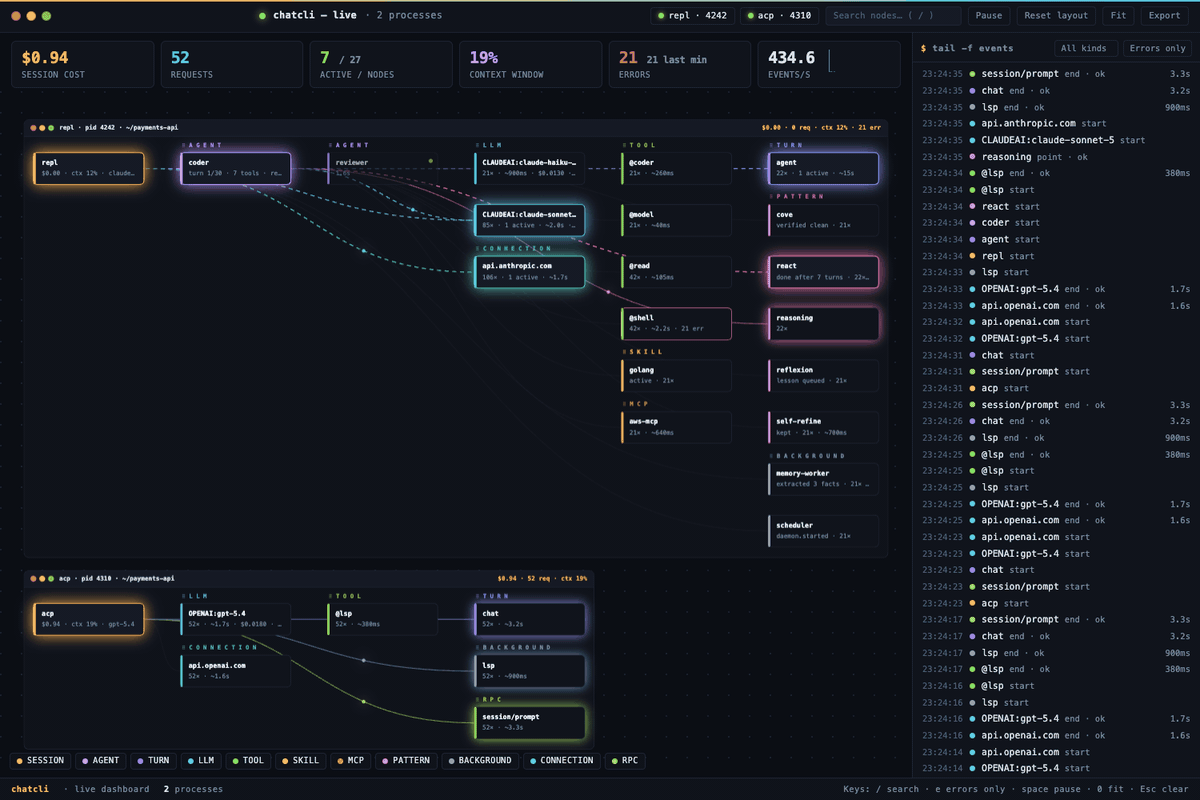This screenshot has height=800, width=1200.
Task: Focus the Search nodes field
Action: 894,16
